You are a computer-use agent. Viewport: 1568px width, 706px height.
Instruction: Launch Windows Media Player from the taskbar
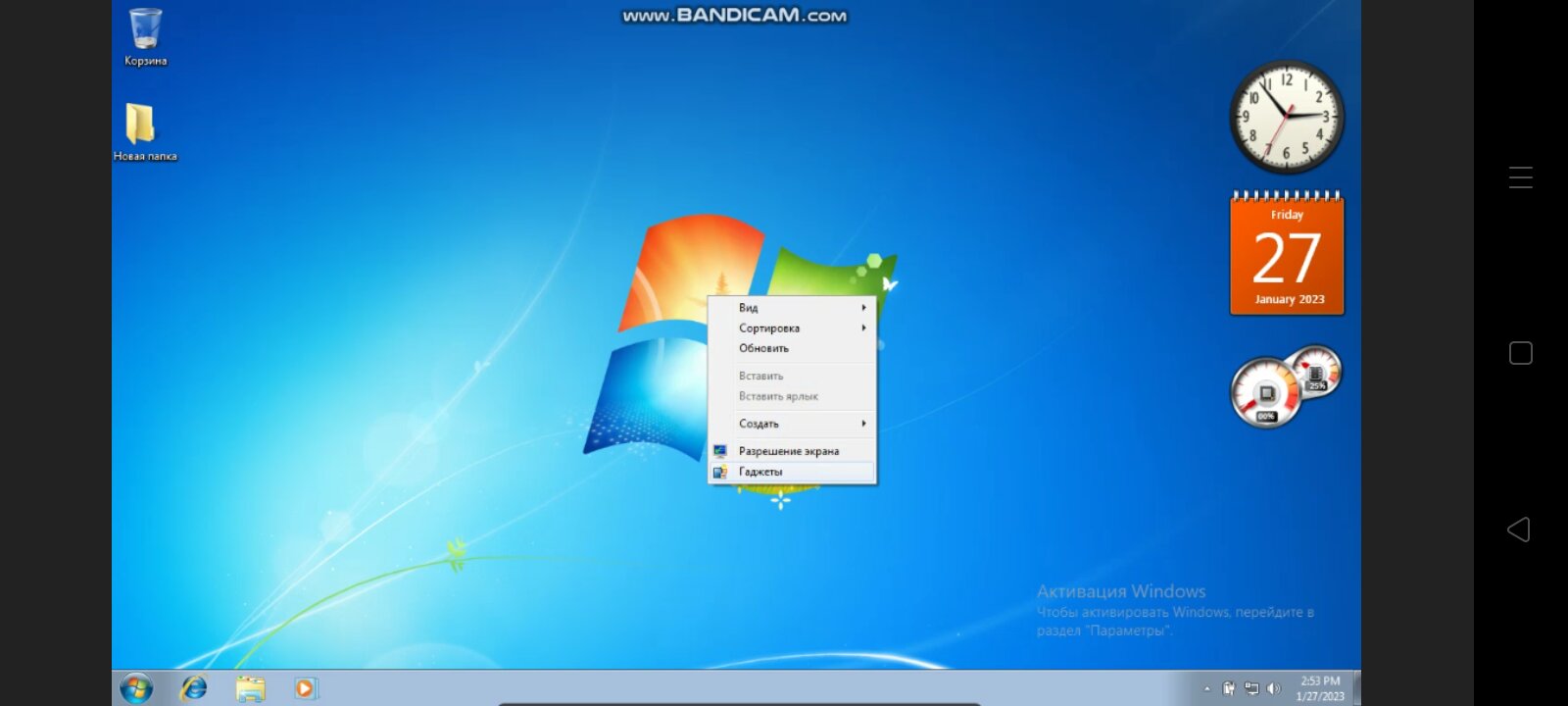[x=306, y=688]
